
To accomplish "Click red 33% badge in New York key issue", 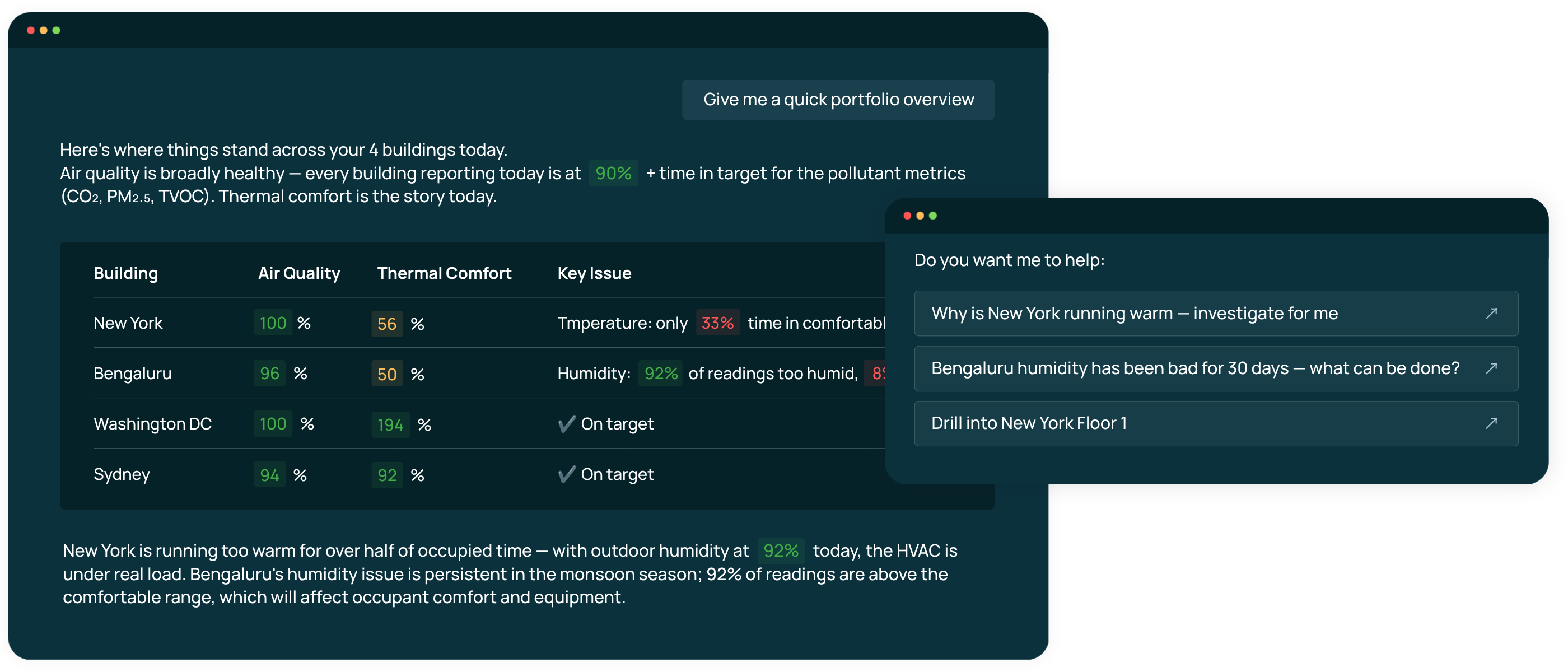I will (x=718, y=323).
